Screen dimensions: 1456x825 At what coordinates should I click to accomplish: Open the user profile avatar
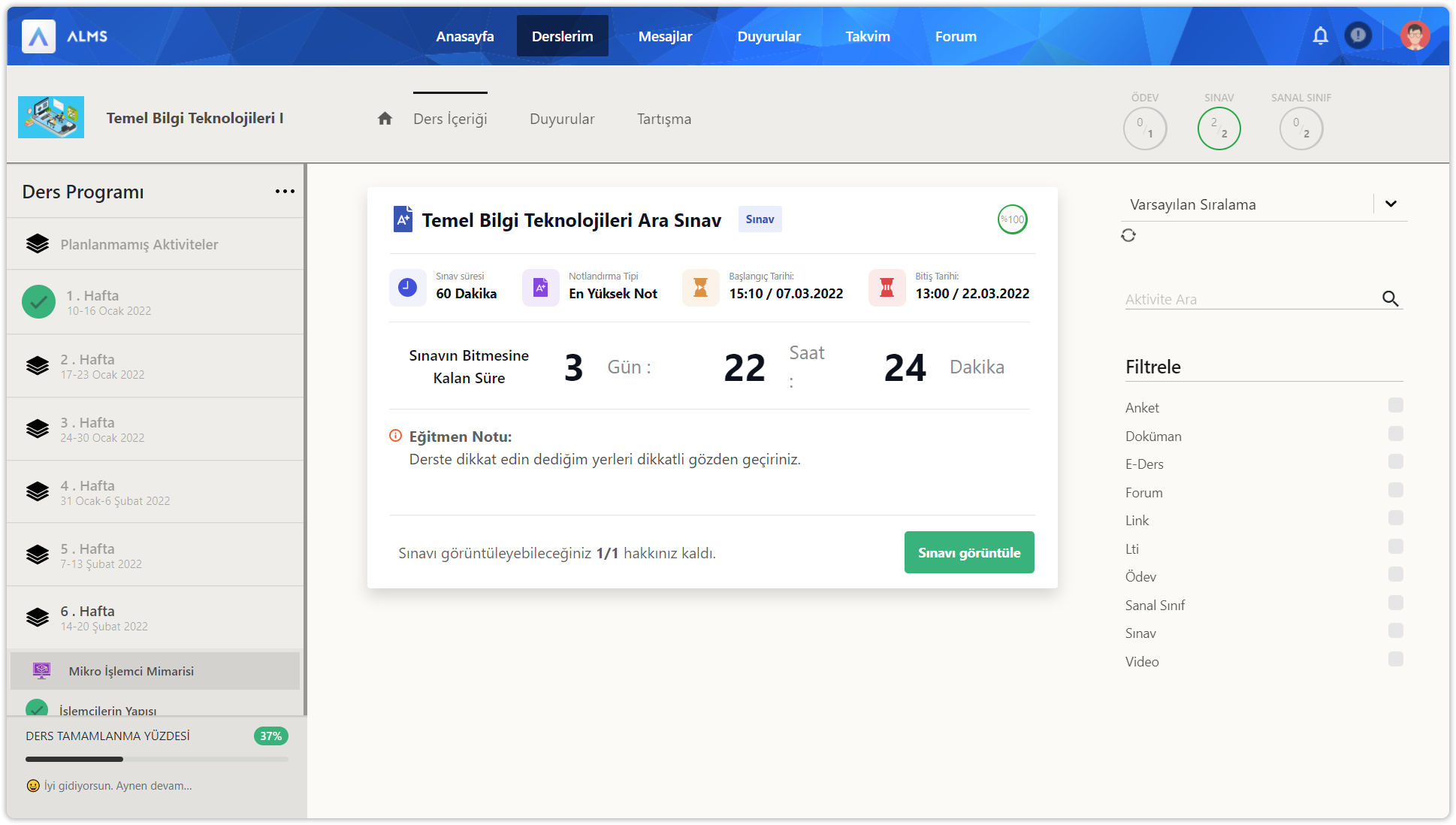(x=1415, y=35)
